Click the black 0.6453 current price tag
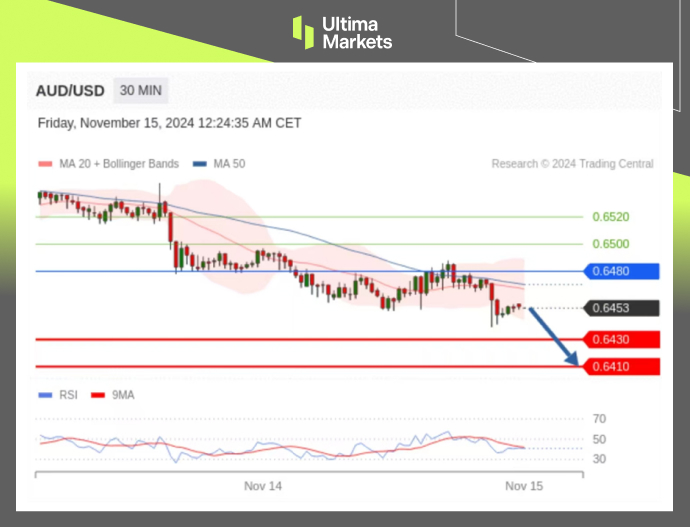This screenshot has height=527, width=690. point(620,308)
